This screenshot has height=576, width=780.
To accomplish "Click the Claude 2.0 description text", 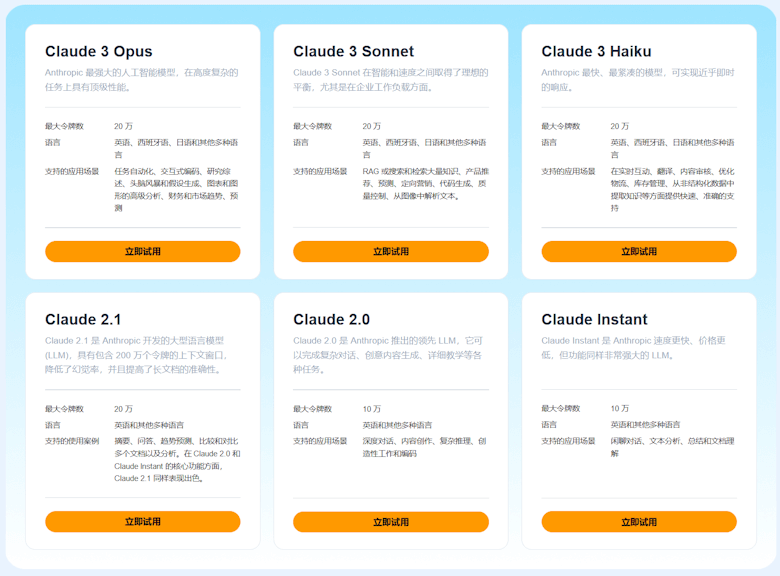I will [390, 355].
